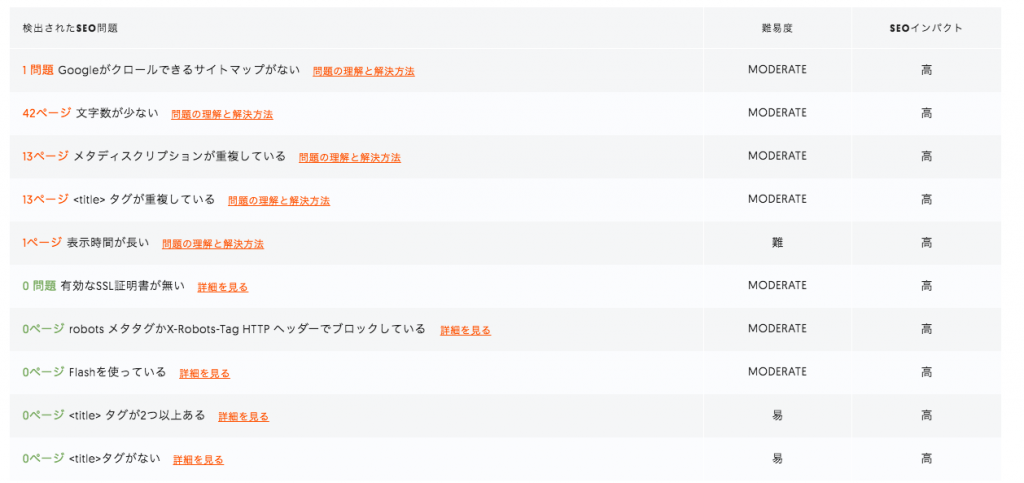Image resolution: width=1024 pixels, height=483 pixels.
Task: View details for robots meta tag blocking
Action: (465, 330)
